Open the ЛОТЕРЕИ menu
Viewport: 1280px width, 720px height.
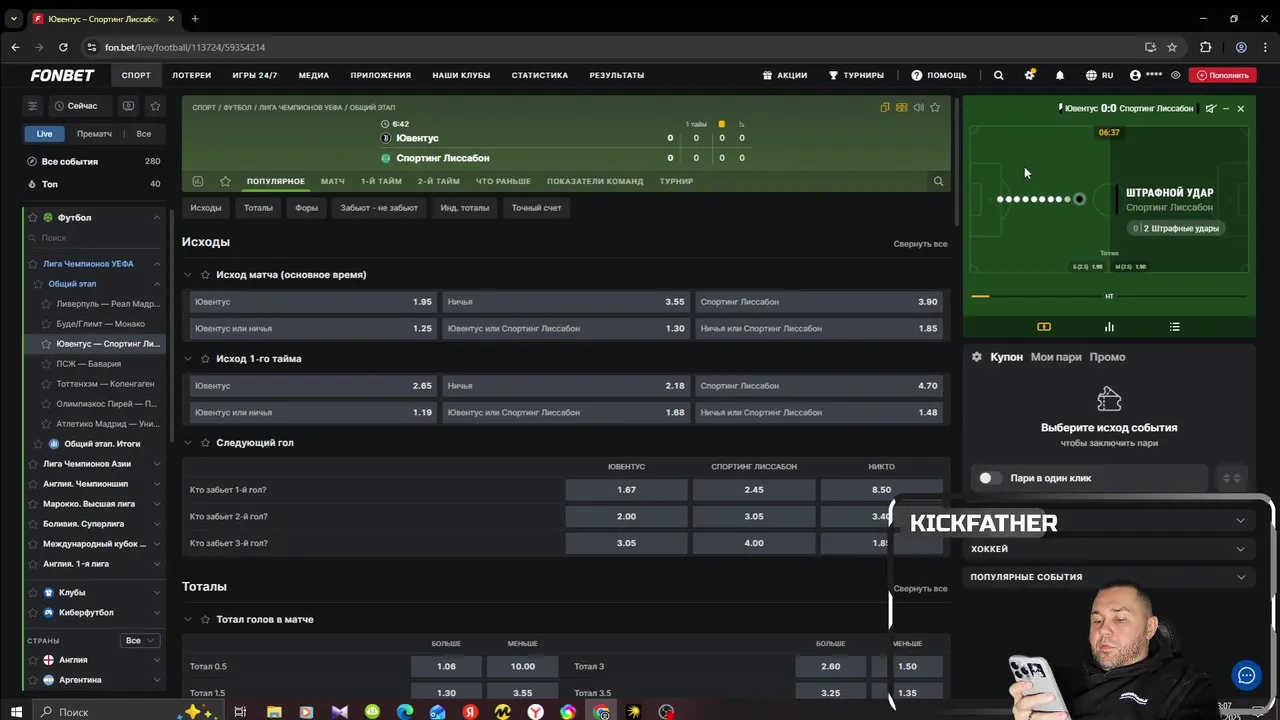(x=191, y=75)
